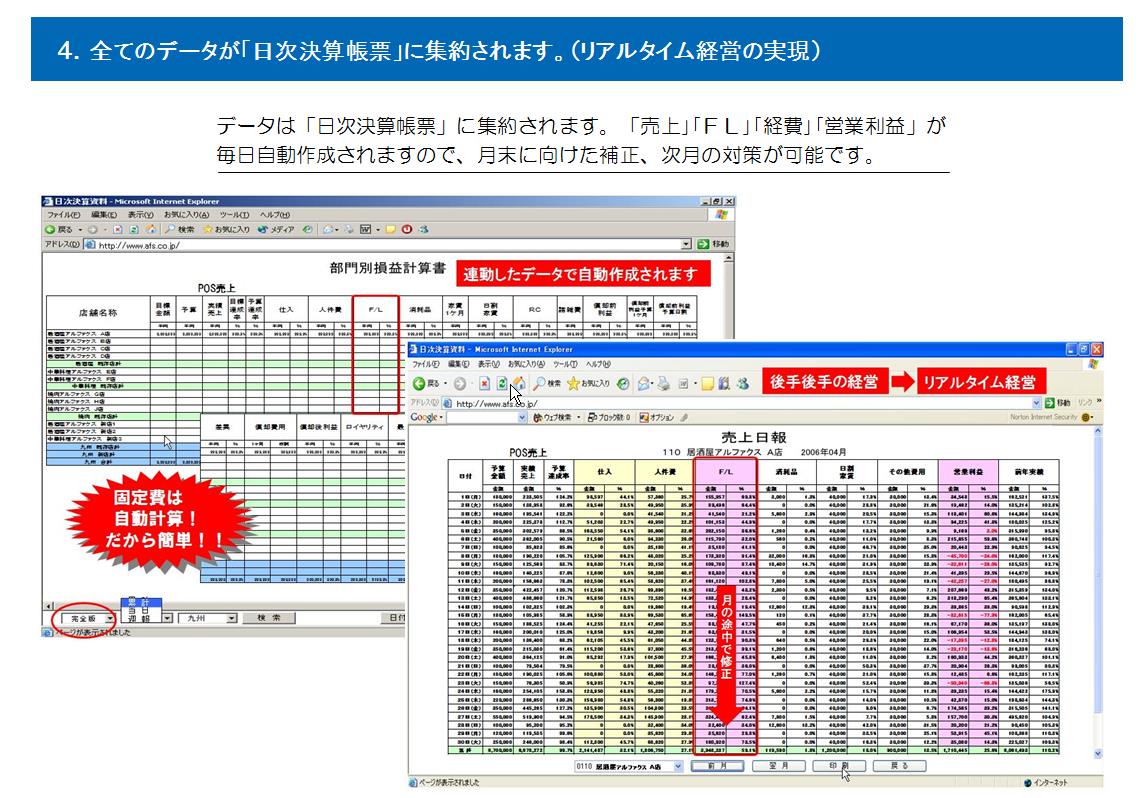This screenshot has width=1146, height=798.
Task: Click Back arrow in front 売上日報 window
Action: [x=419, y=384]
